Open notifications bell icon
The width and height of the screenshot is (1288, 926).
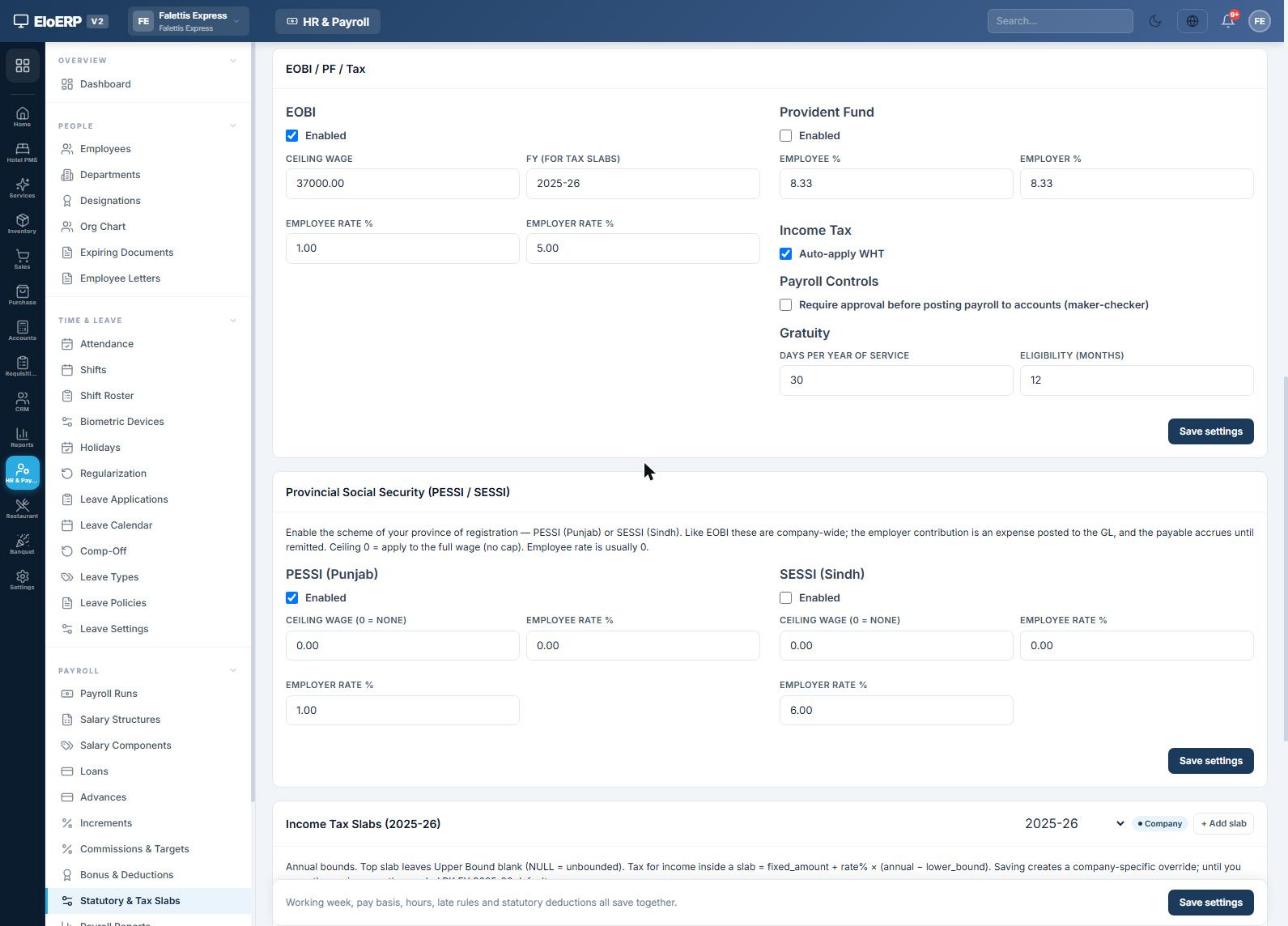tap(1228, 21)
